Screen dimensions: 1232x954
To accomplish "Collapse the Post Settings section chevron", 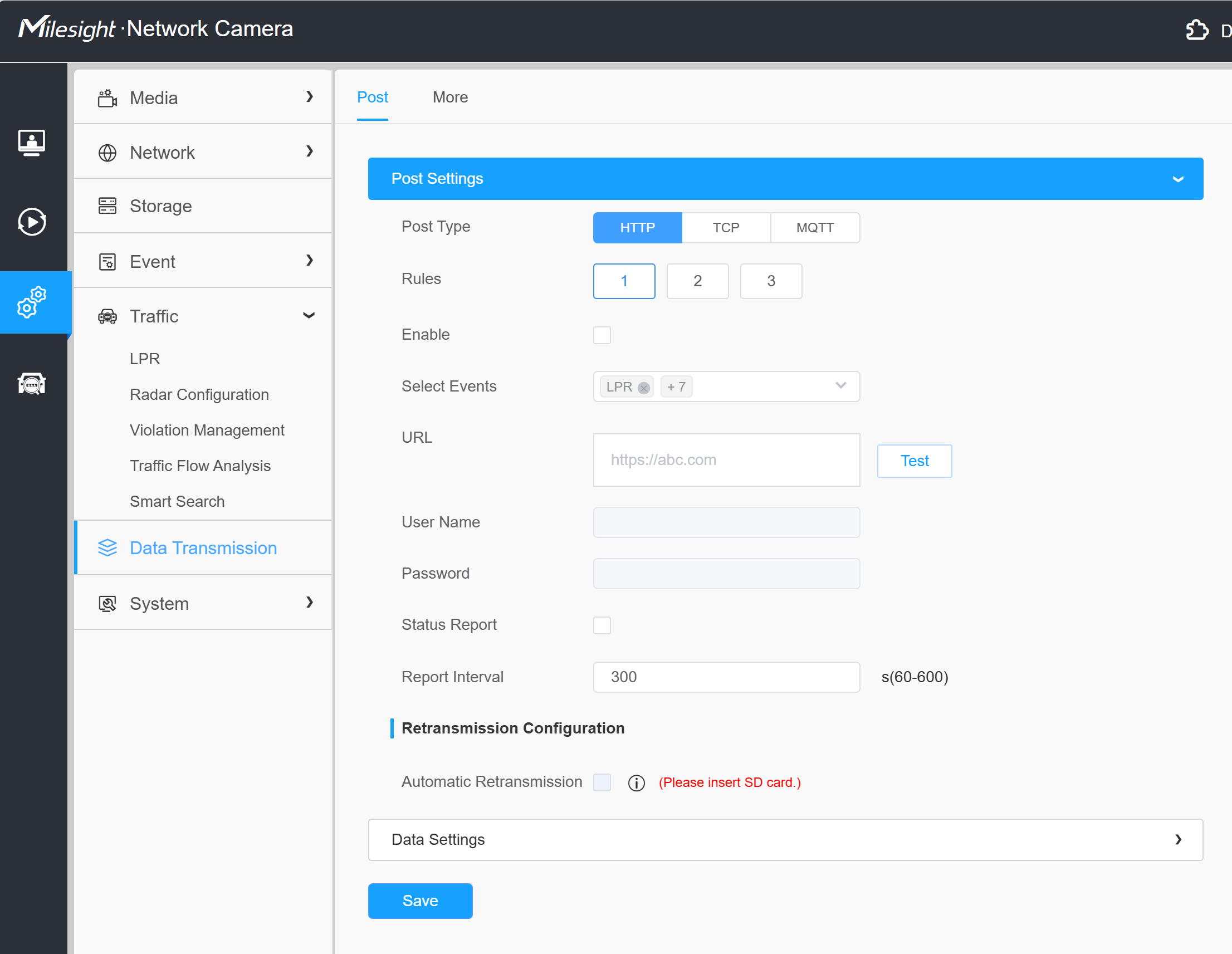I will pos(1177,179).
